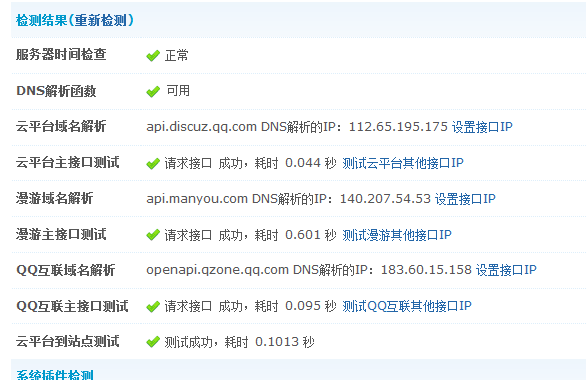Click the IP address 140.207.54.53
586x380 pixels.
pos(385,199)
